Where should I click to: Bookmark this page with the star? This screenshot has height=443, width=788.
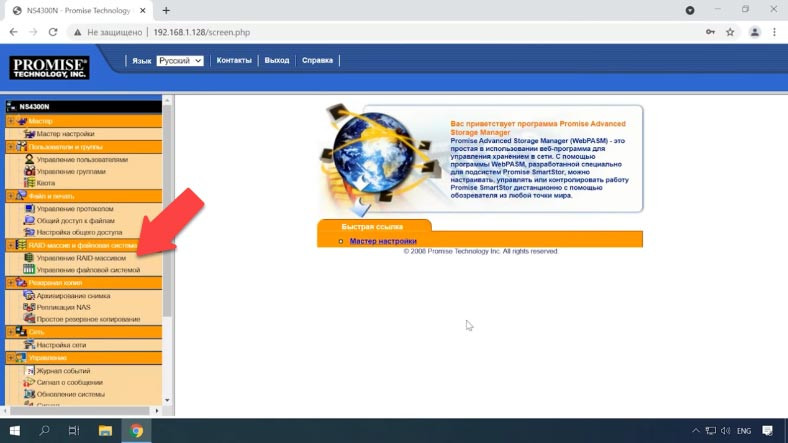tap(730, 32)
